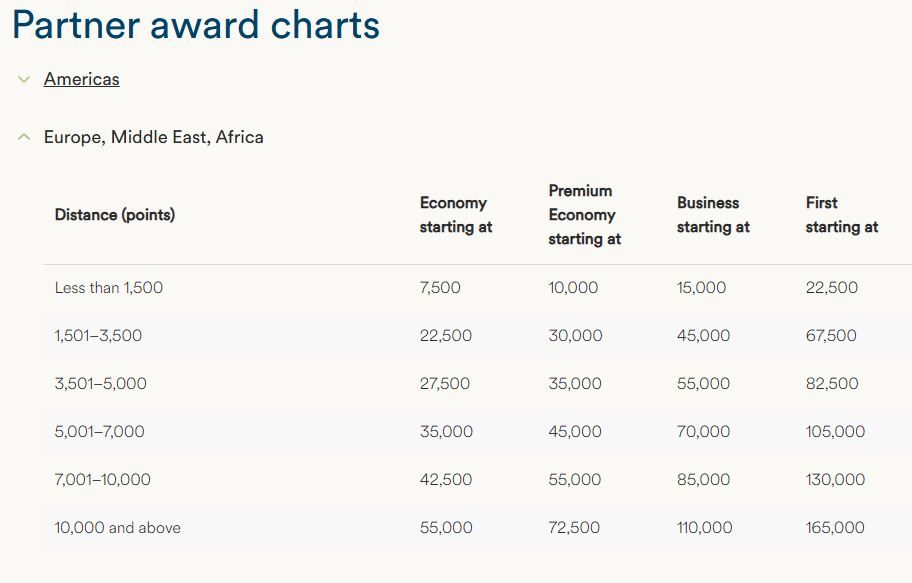Screen dimensions: 912x583
Task: Click the 10,000 and above row label
Action: tap(117, 528)
